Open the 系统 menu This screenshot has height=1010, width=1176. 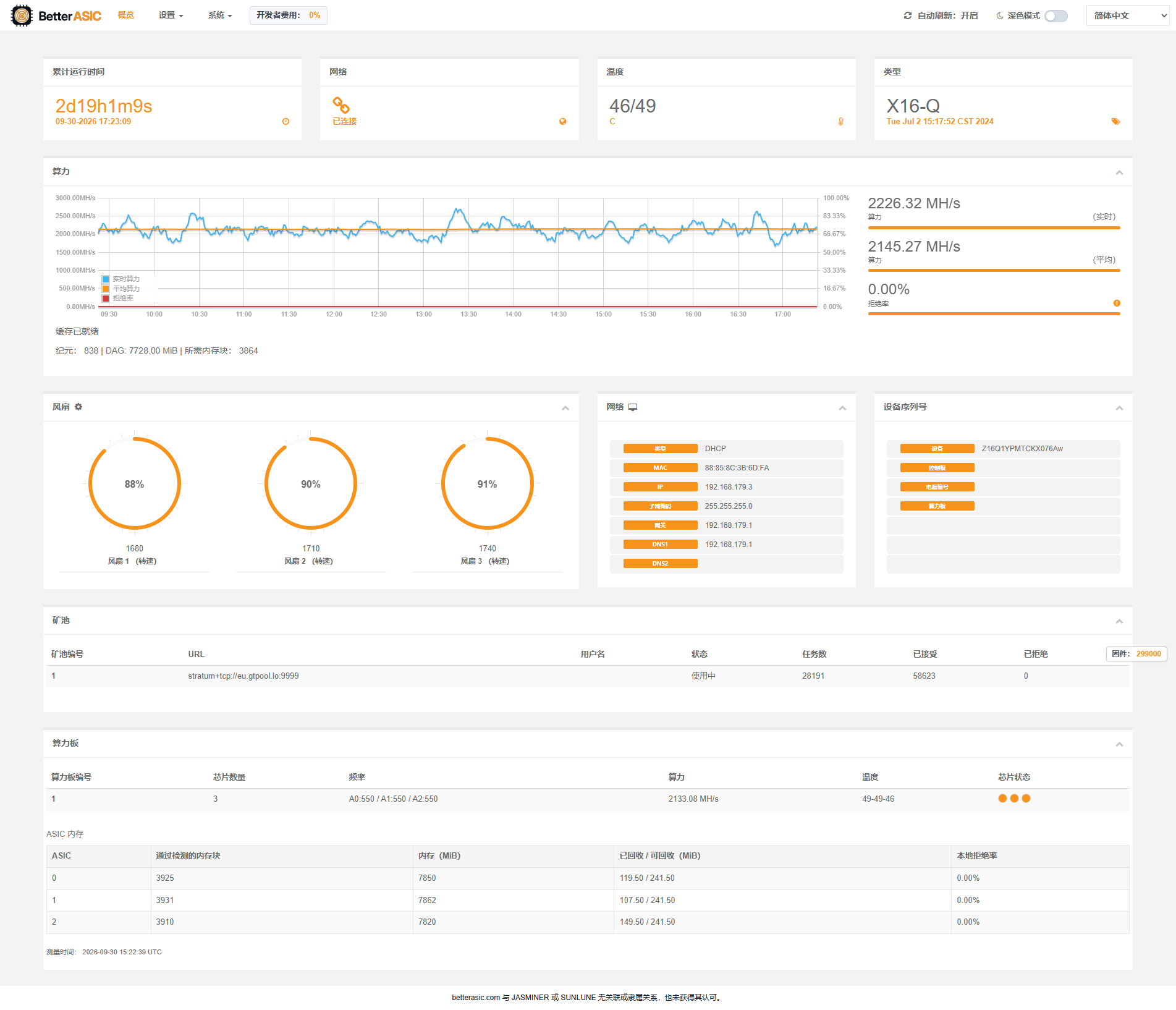[220, 15]
